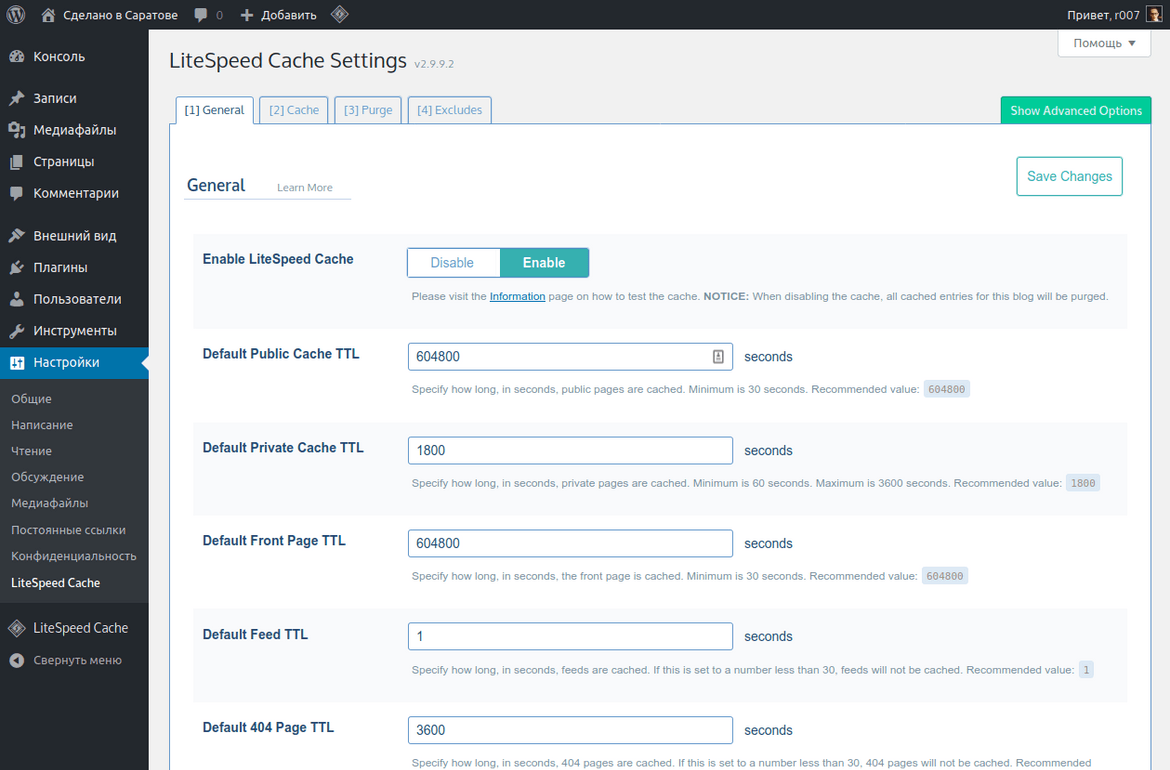The width and height of the screenshot is (1170, 770).
Task: Click the LiteSpeed Cache sidebar diamond icon
Action: pos(16,628)
